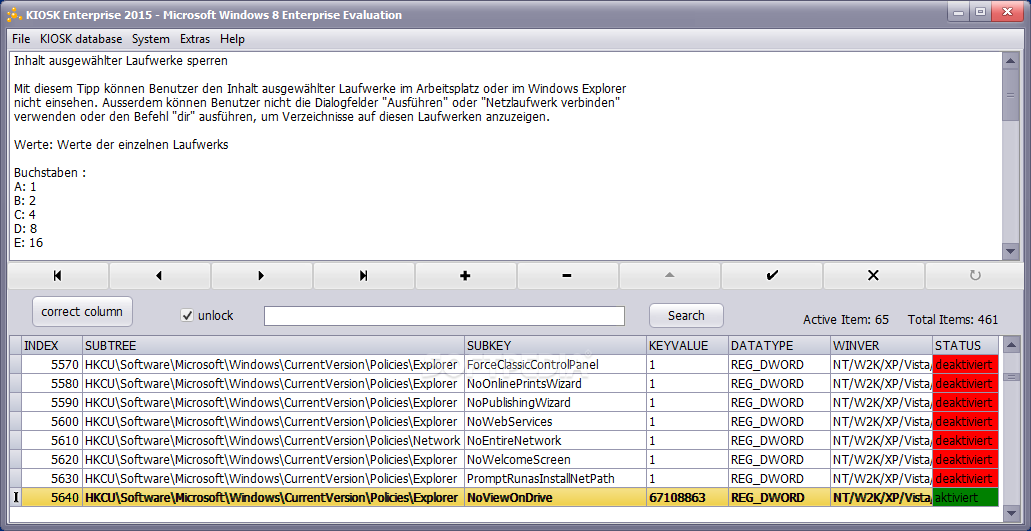
Task: Click the SUBTREE column header
Action: tap(273, 345)
